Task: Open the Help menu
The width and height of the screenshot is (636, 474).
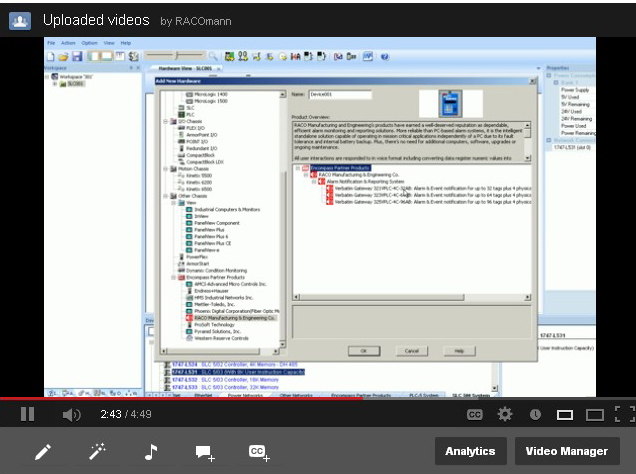Action: pos(126,43)
